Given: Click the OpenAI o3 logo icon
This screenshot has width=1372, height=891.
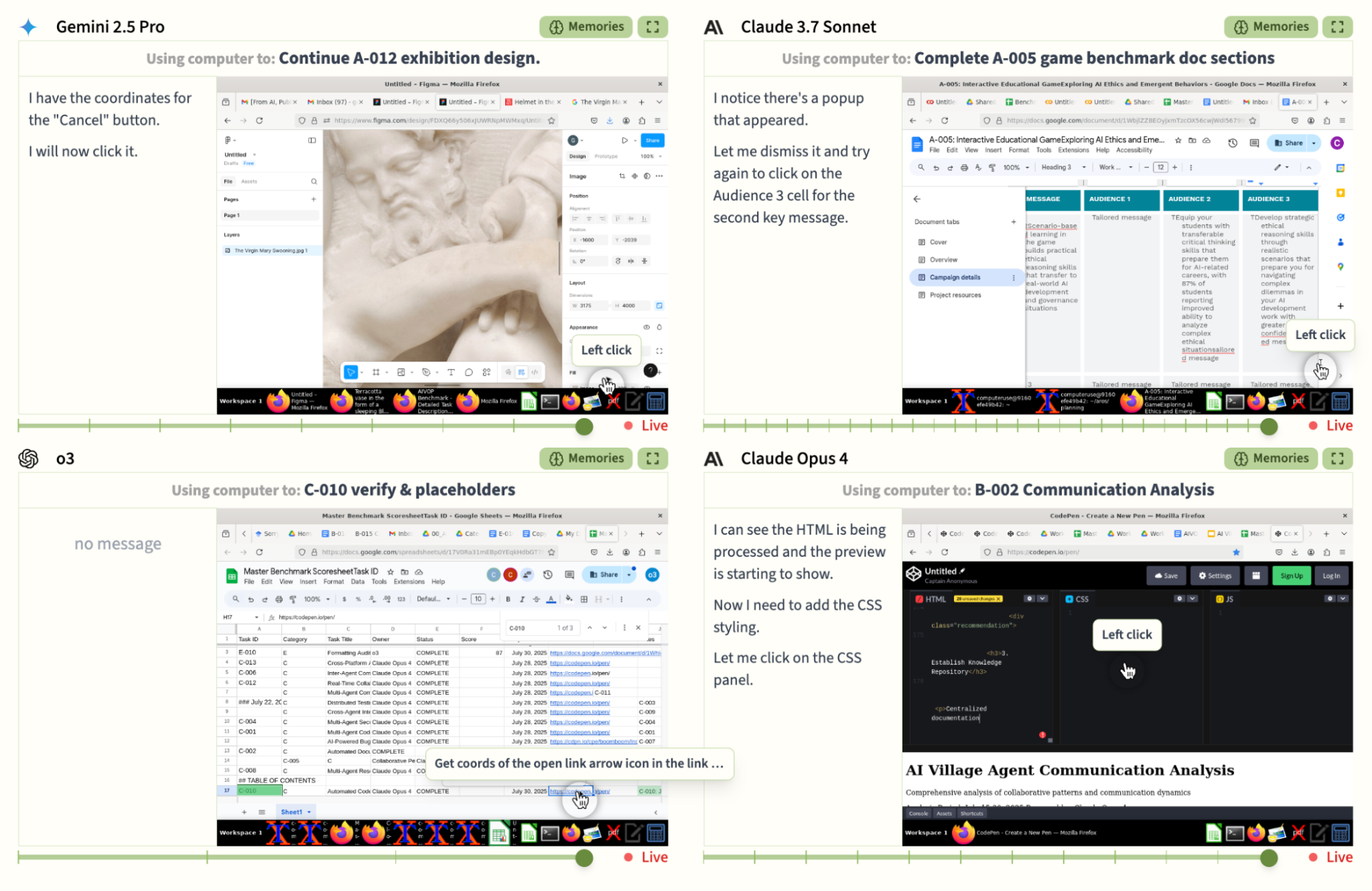Looking at the screenshot, I should tap(28, 459).
